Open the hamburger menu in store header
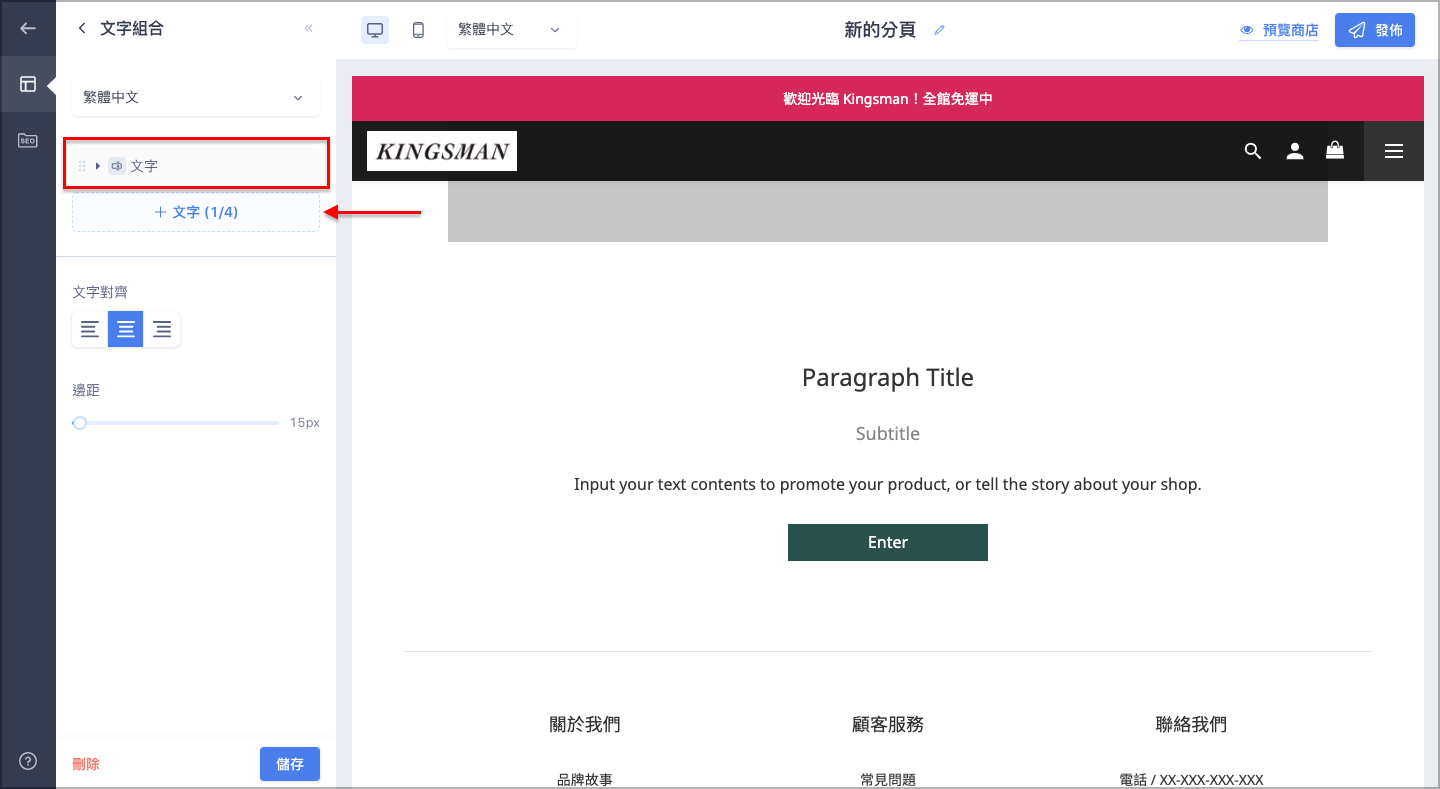Image resolution: width=1440 pixels, height=789 pixels. coord(1394,151)
